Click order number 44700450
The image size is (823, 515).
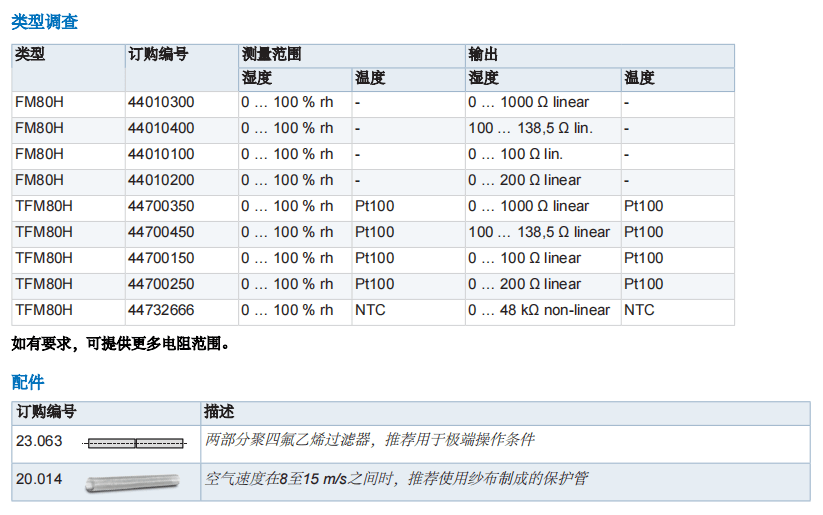coord(161,232)
